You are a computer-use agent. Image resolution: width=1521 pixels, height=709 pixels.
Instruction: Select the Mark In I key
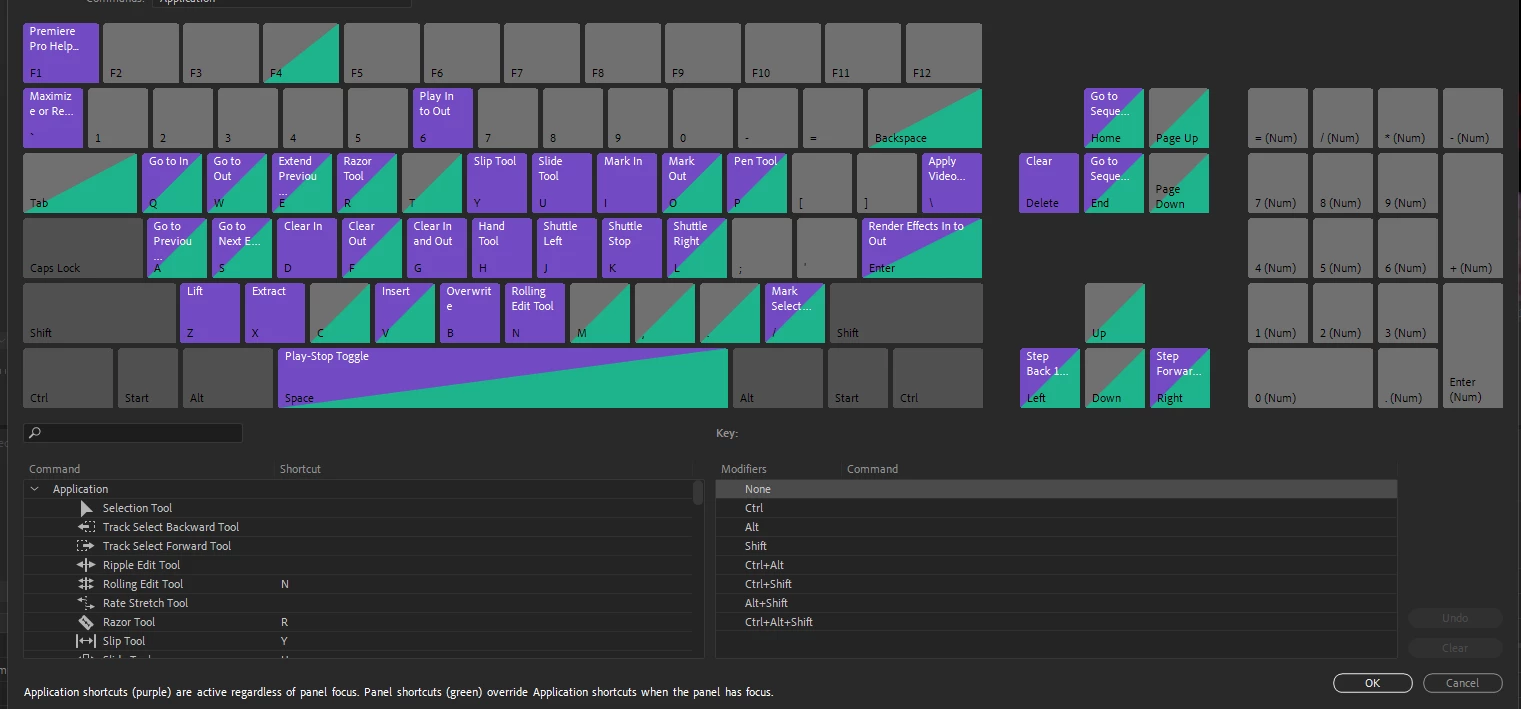(x=627, y=183)
